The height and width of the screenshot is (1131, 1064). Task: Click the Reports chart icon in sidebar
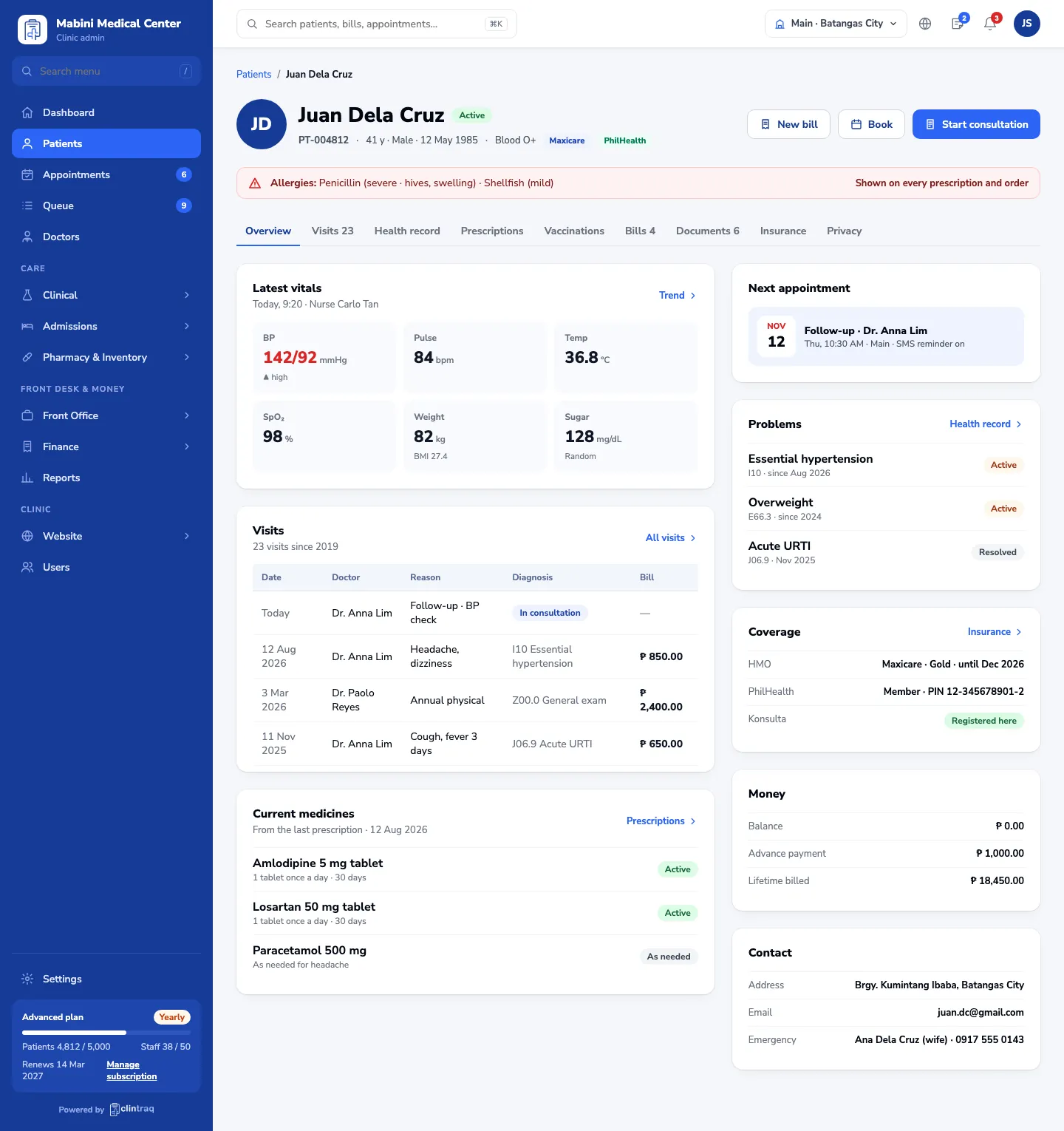pyautogui.click(x=27, y=478)
